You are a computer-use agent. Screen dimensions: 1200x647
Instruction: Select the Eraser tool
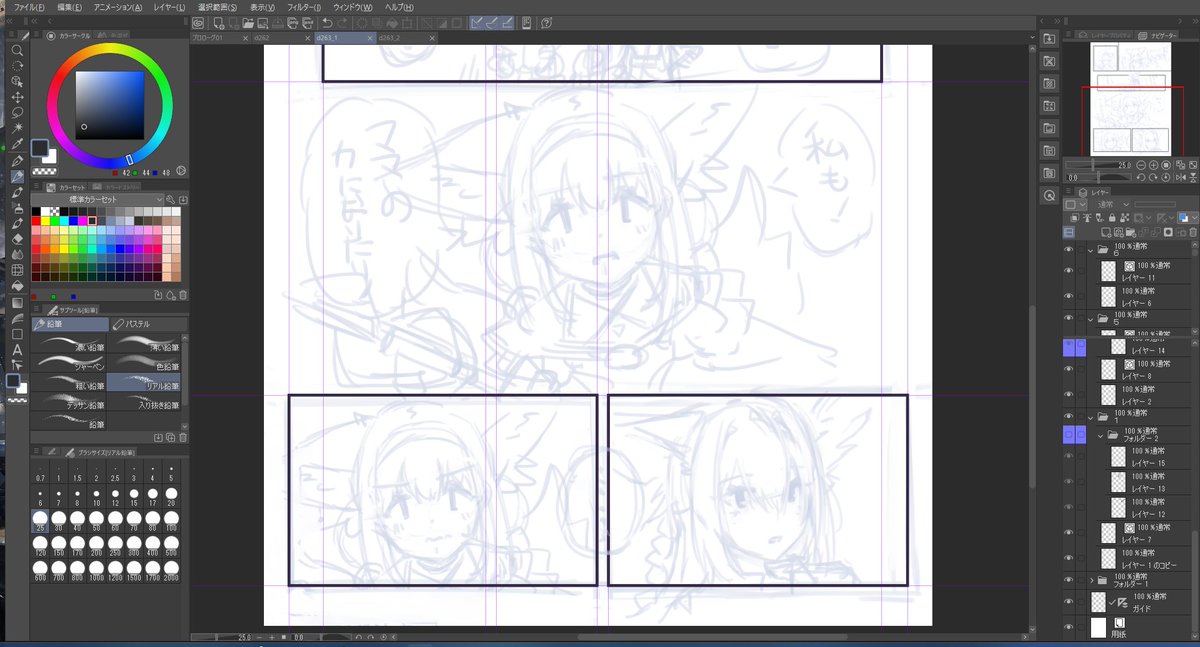[x=17, y=239]
